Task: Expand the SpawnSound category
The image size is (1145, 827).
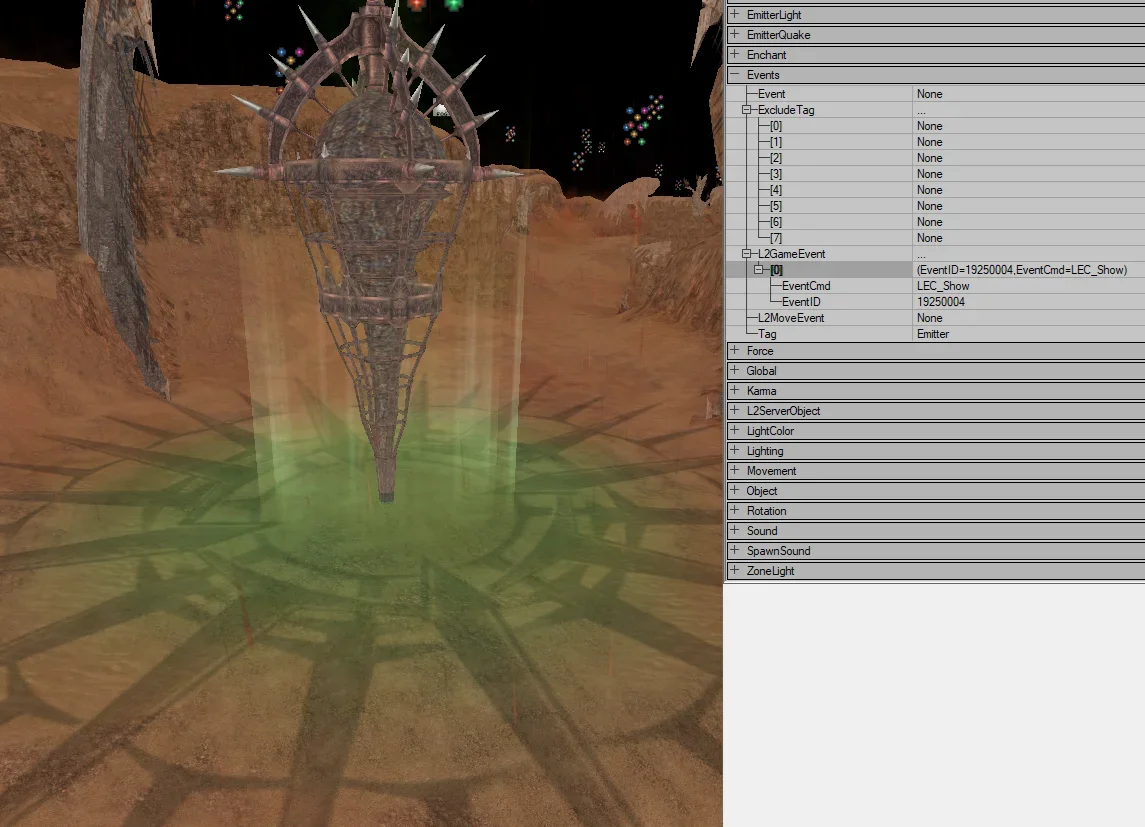Action: (735, 550)
